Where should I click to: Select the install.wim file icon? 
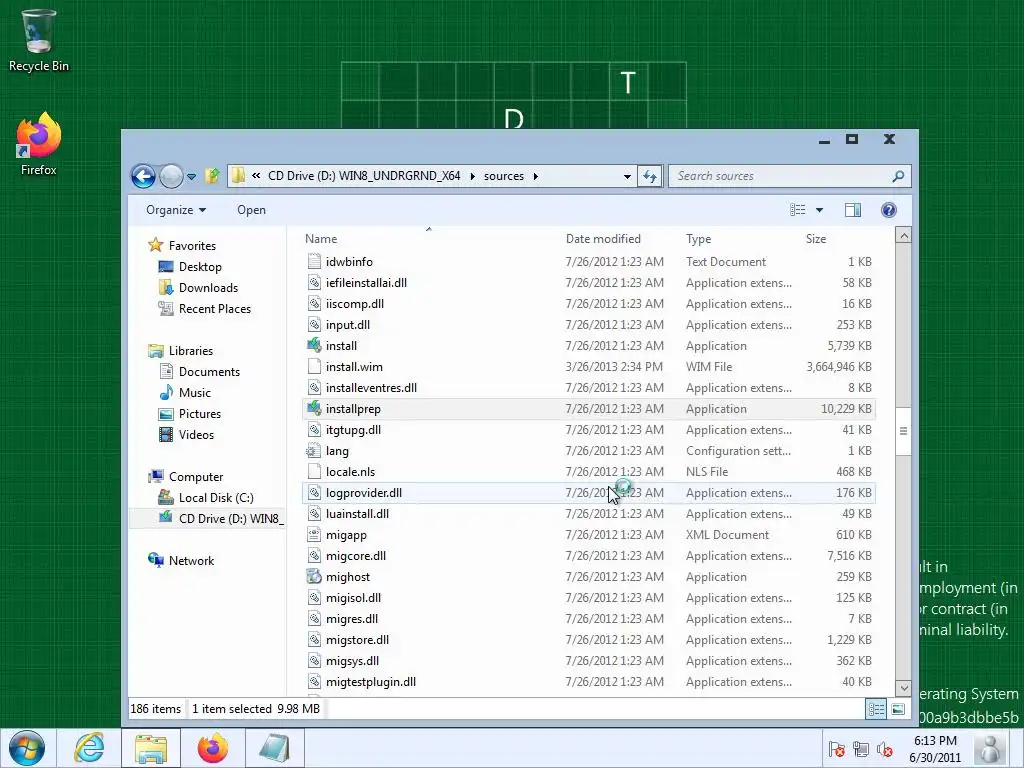[x=314, y=366]
